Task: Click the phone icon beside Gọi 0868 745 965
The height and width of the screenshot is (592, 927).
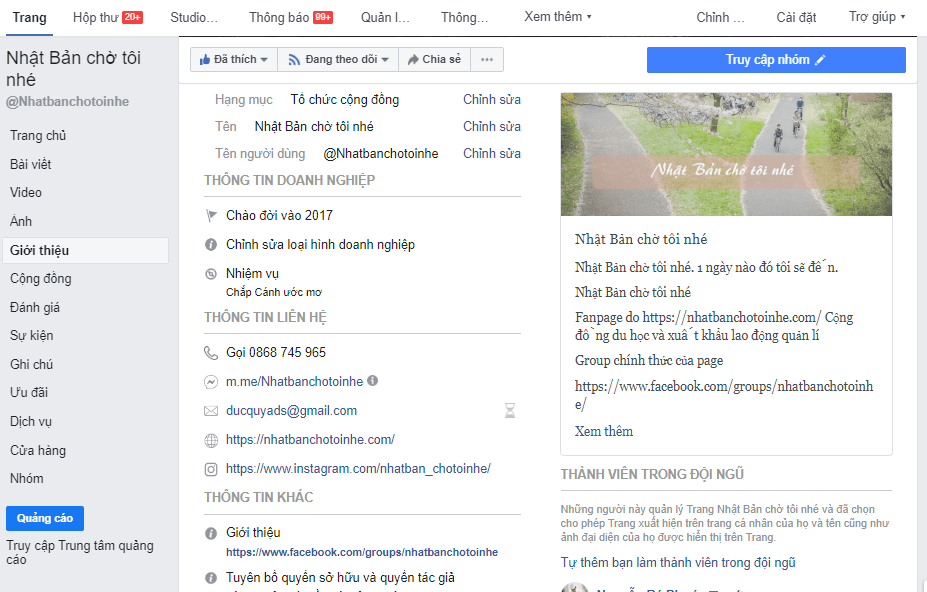Action: point(211,353)
